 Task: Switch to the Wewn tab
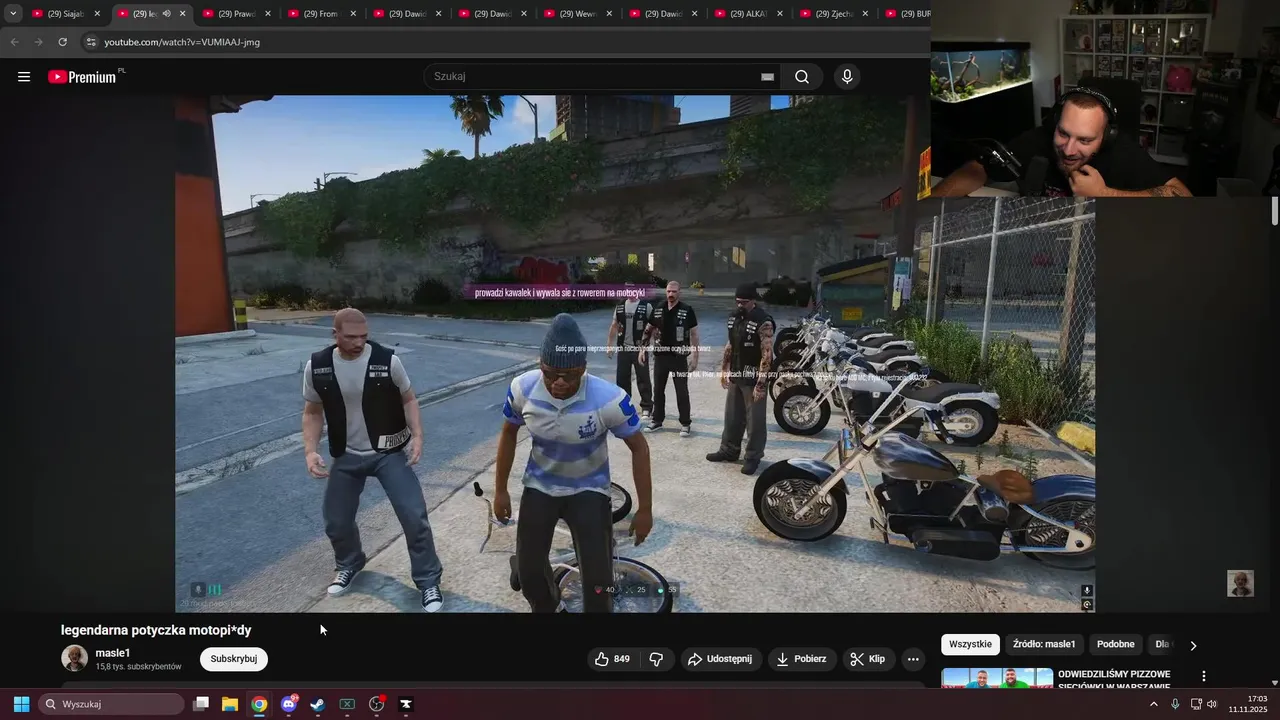pos(577,14)
